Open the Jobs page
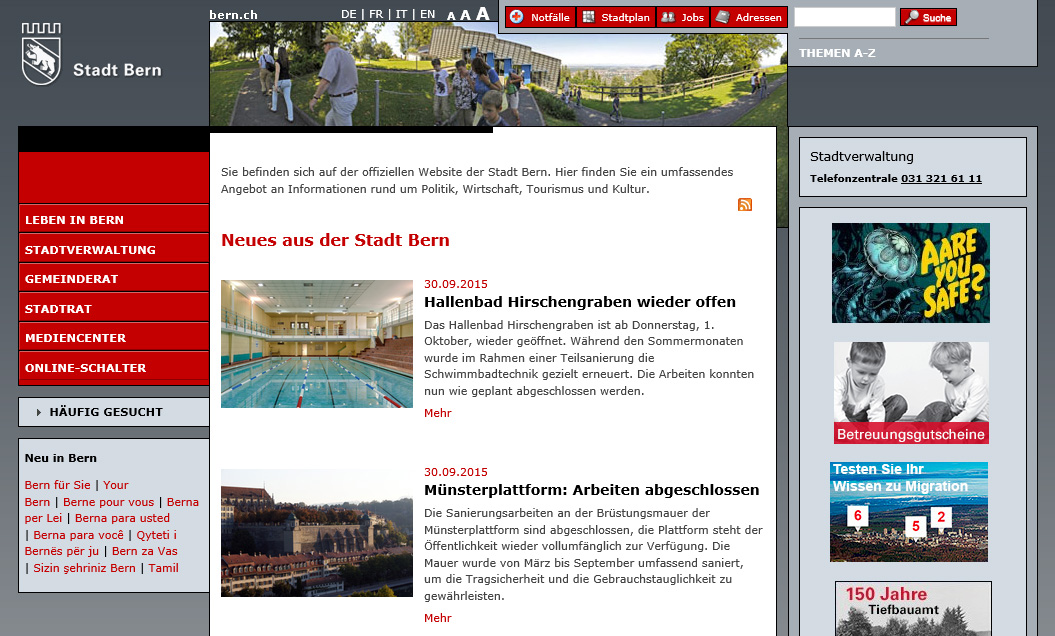The image size is (1055, 636). click(683, 17)
